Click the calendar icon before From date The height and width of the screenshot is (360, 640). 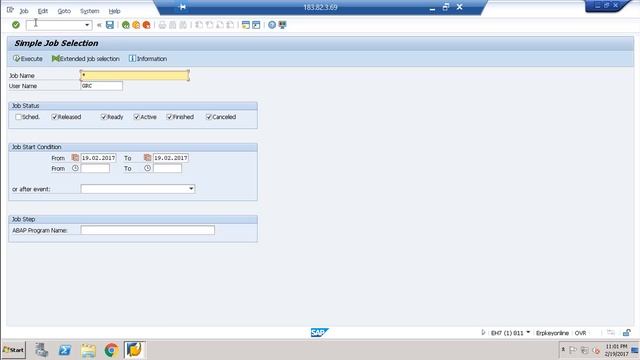(75, 158)
